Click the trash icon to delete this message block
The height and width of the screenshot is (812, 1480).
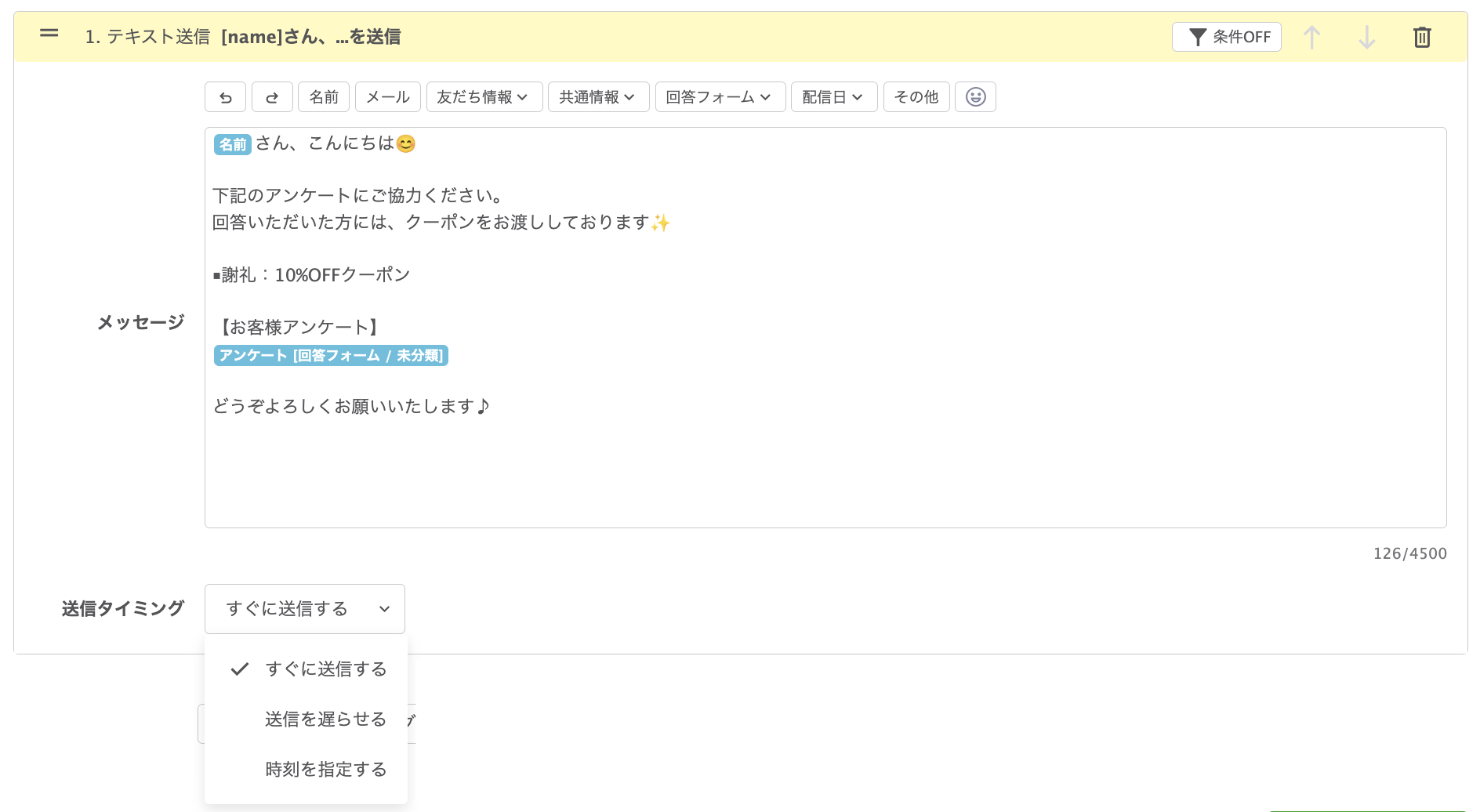click(x=1423, y=36)
